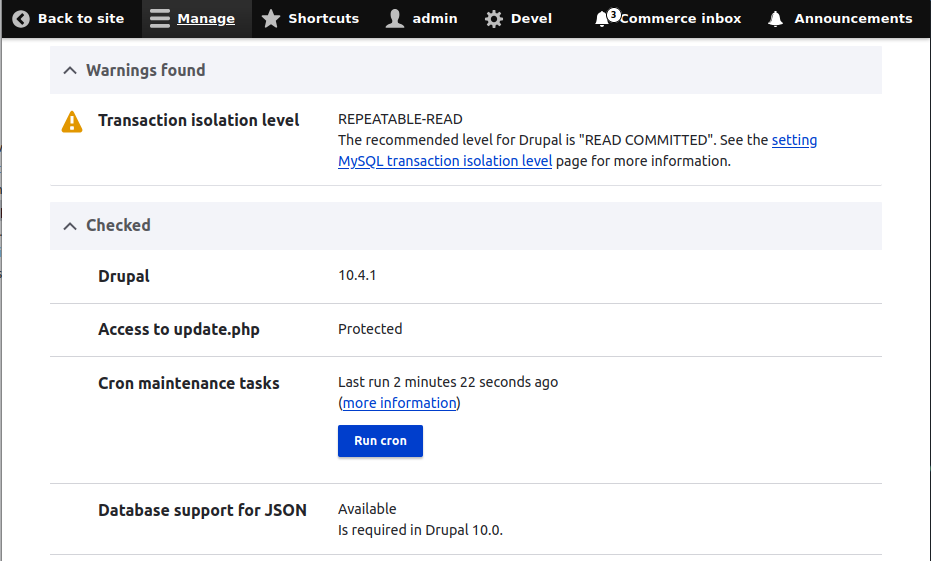Click the Run cron button

pyautogui.click(x=380, y=441)
